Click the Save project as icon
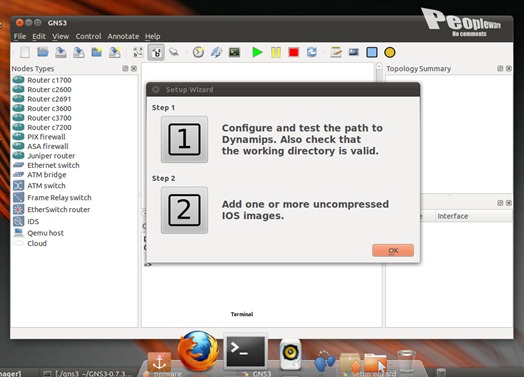524x377 pixels. tap(79, 52)
